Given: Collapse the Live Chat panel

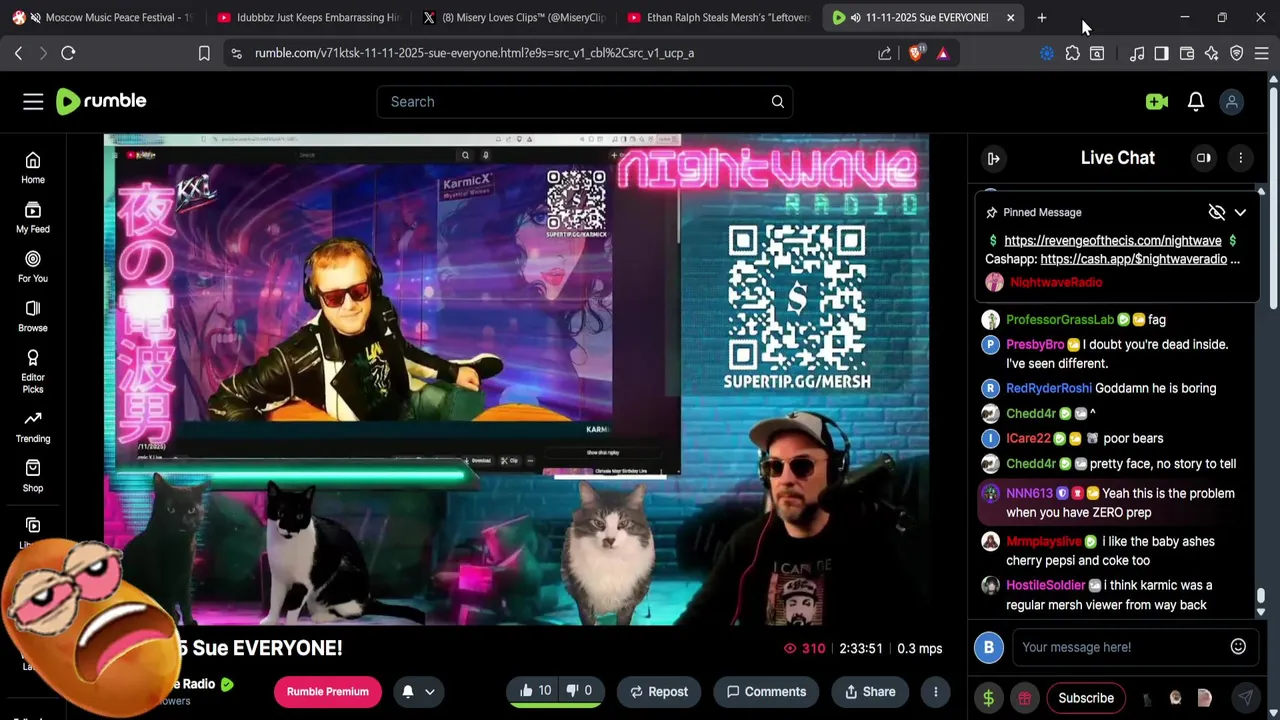Looking at the screenshot, I should [994, 158].
